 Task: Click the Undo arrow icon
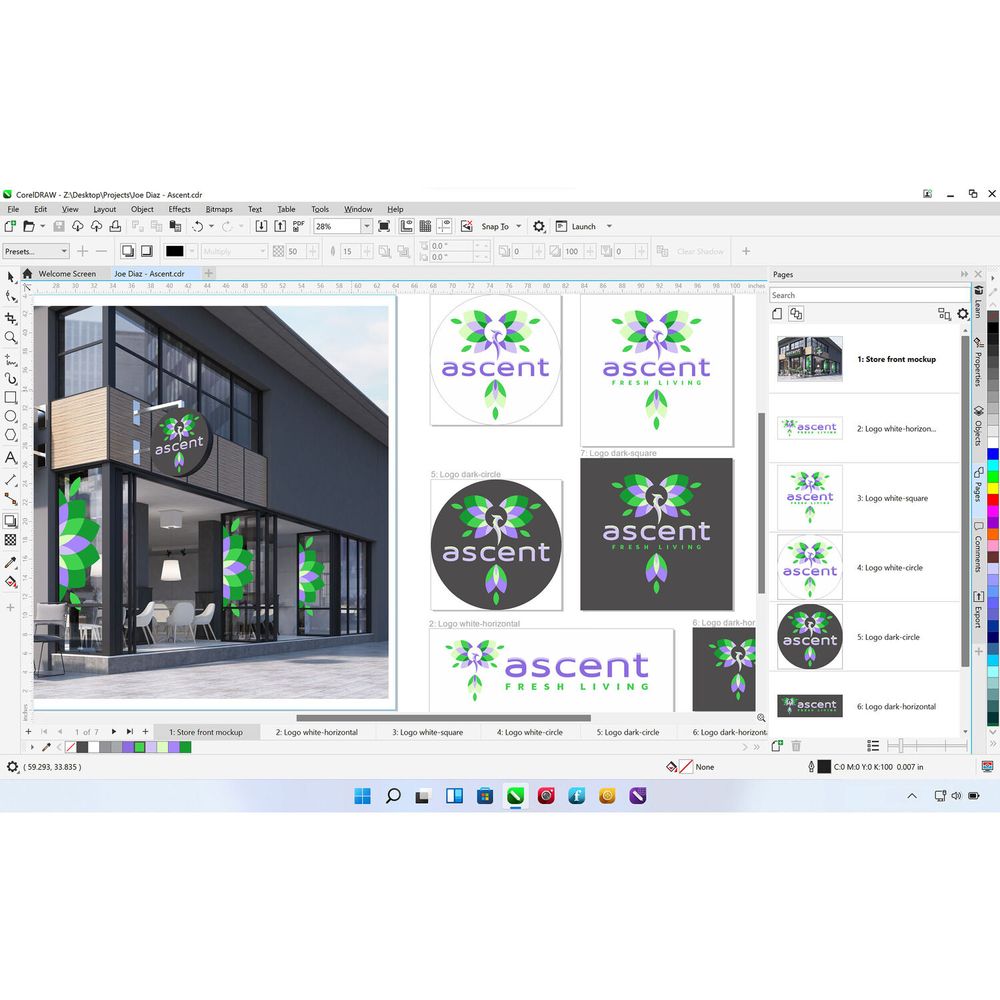coord(198,226)
